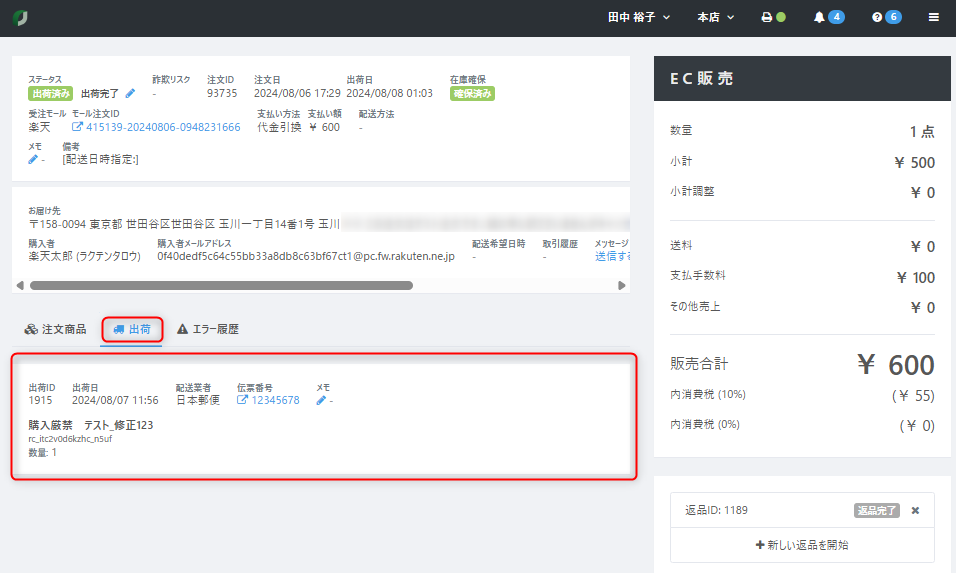Switch to the 注文商品 tab
Image resolution: width=956 pixels, height=573 pixels.
tap(55, 329)
